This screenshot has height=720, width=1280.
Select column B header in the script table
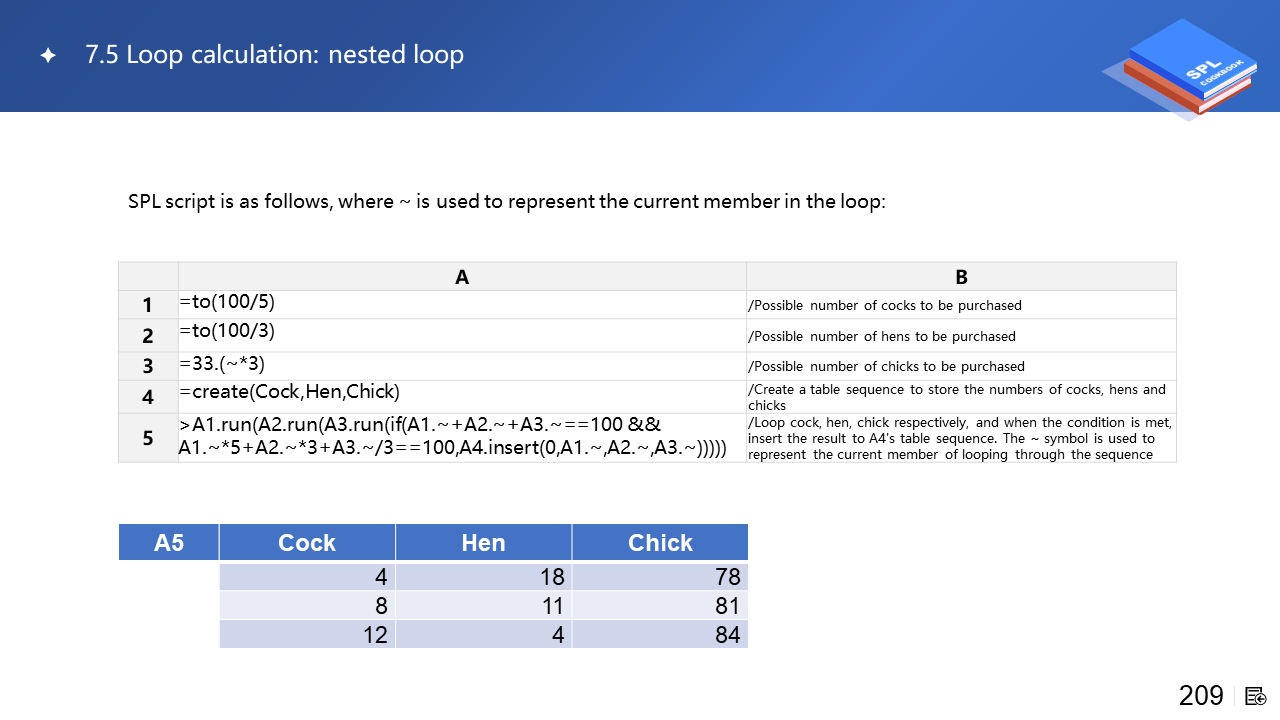961,277
